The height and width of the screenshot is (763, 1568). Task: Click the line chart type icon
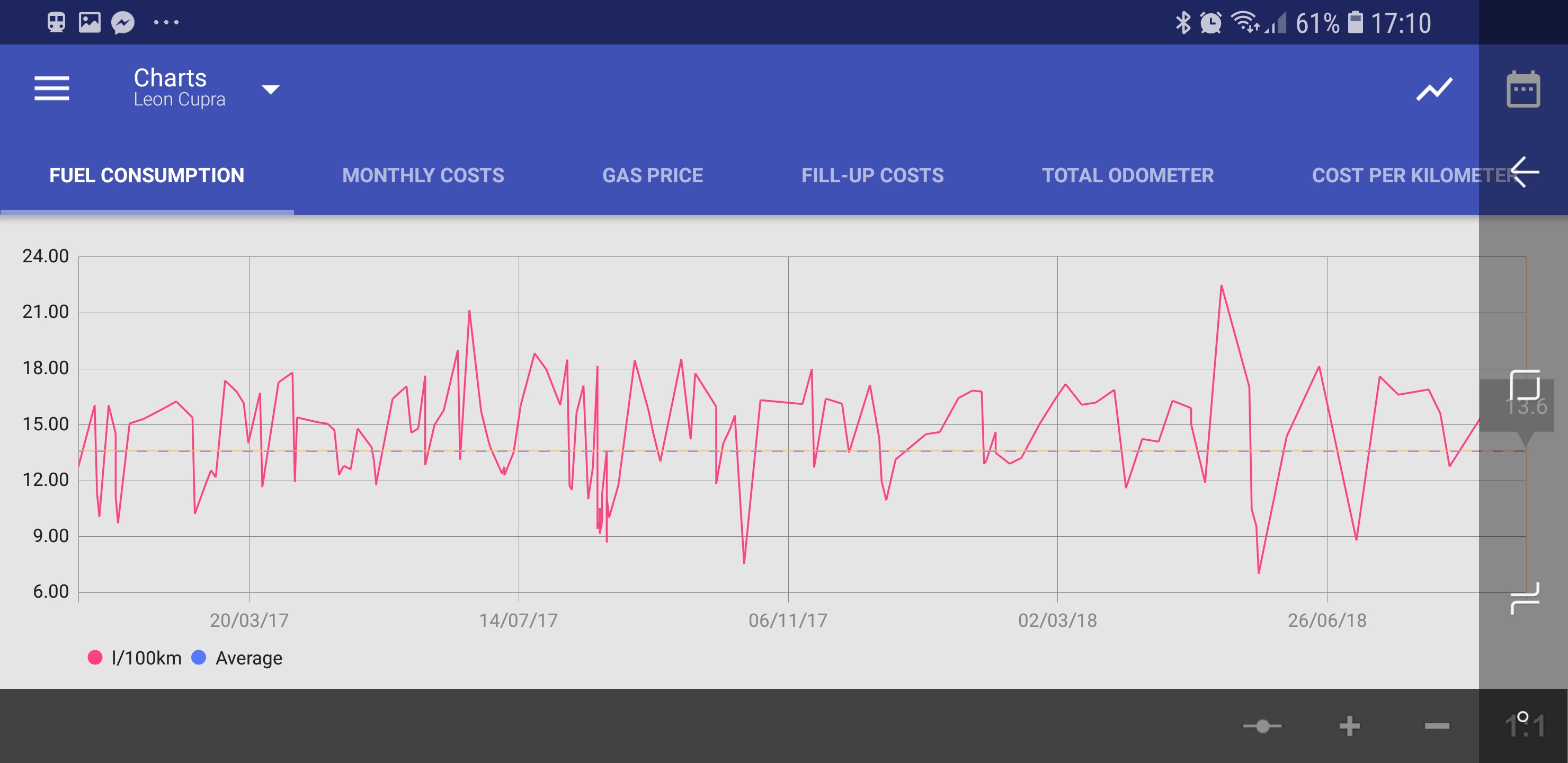pyautogui.click(x=1433, y=90)
